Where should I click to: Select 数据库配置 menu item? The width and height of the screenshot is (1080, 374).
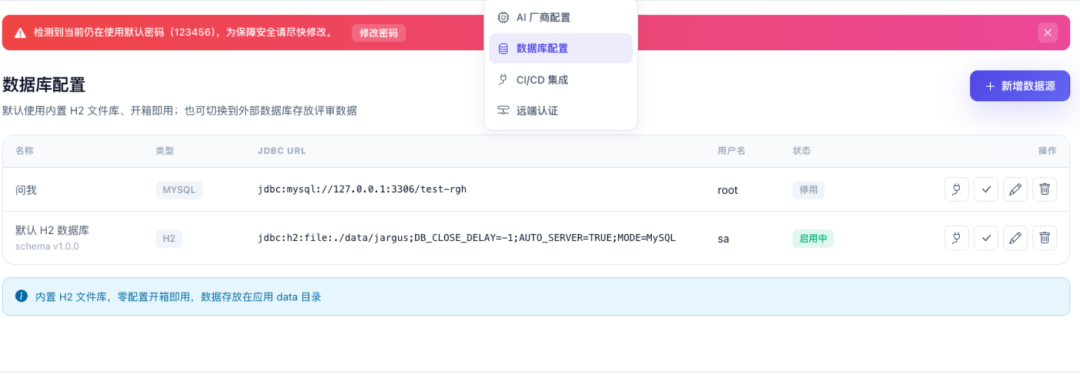pyautogui.click(x=561, y=48)
